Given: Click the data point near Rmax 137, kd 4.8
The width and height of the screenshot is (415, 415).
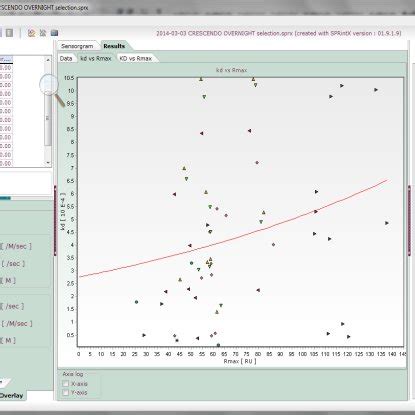Looking at the screenshot, I should pyautogui.click(x=387, y=223).
